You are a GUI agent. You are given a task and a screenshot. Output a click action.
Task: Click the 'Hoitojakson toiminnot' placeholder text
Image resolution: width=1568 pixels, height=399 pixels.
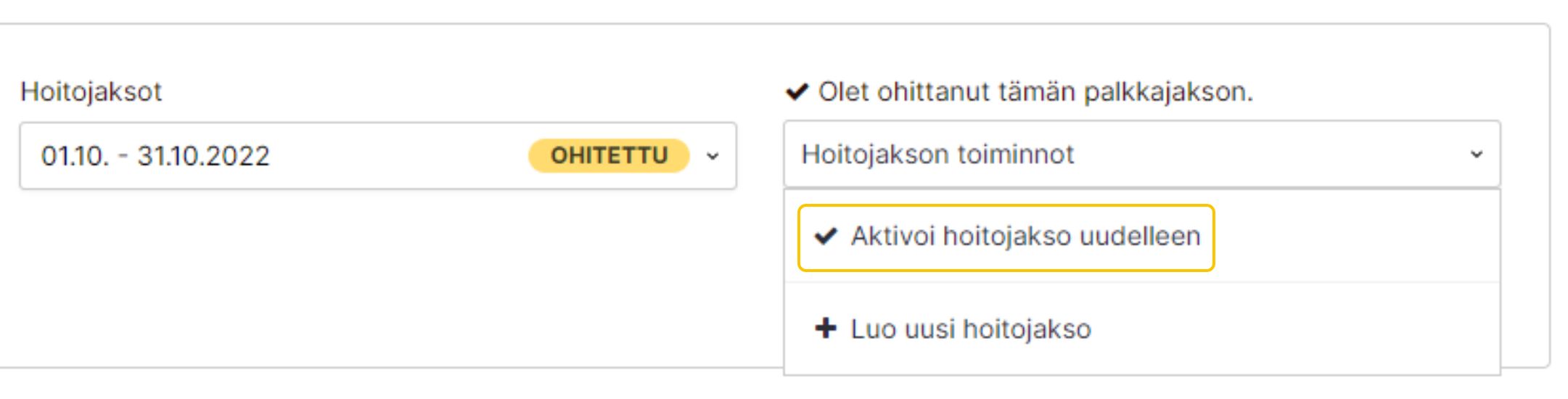pos(937,155)
